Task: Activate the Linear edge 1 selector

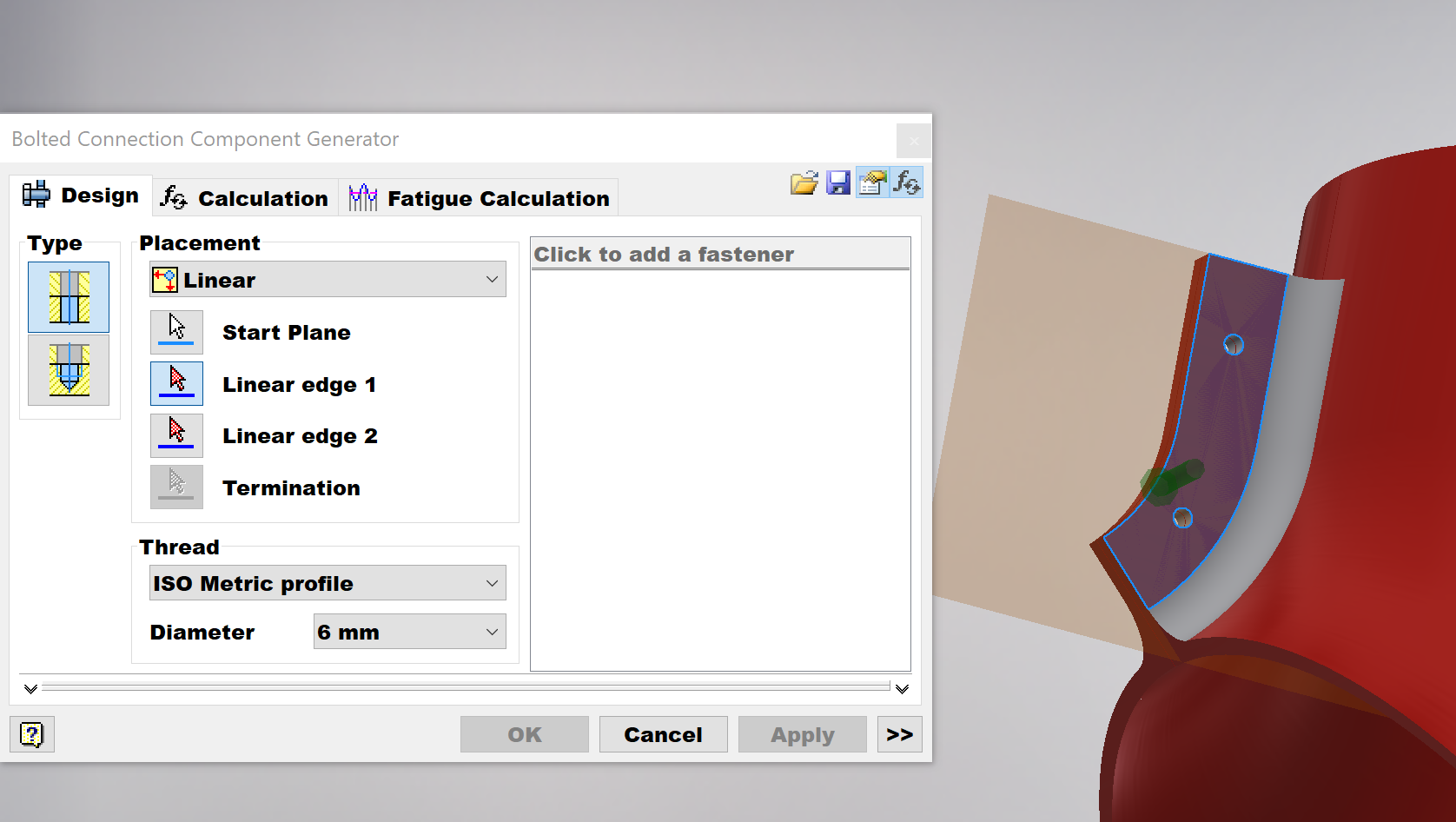Action: [176, 383]
